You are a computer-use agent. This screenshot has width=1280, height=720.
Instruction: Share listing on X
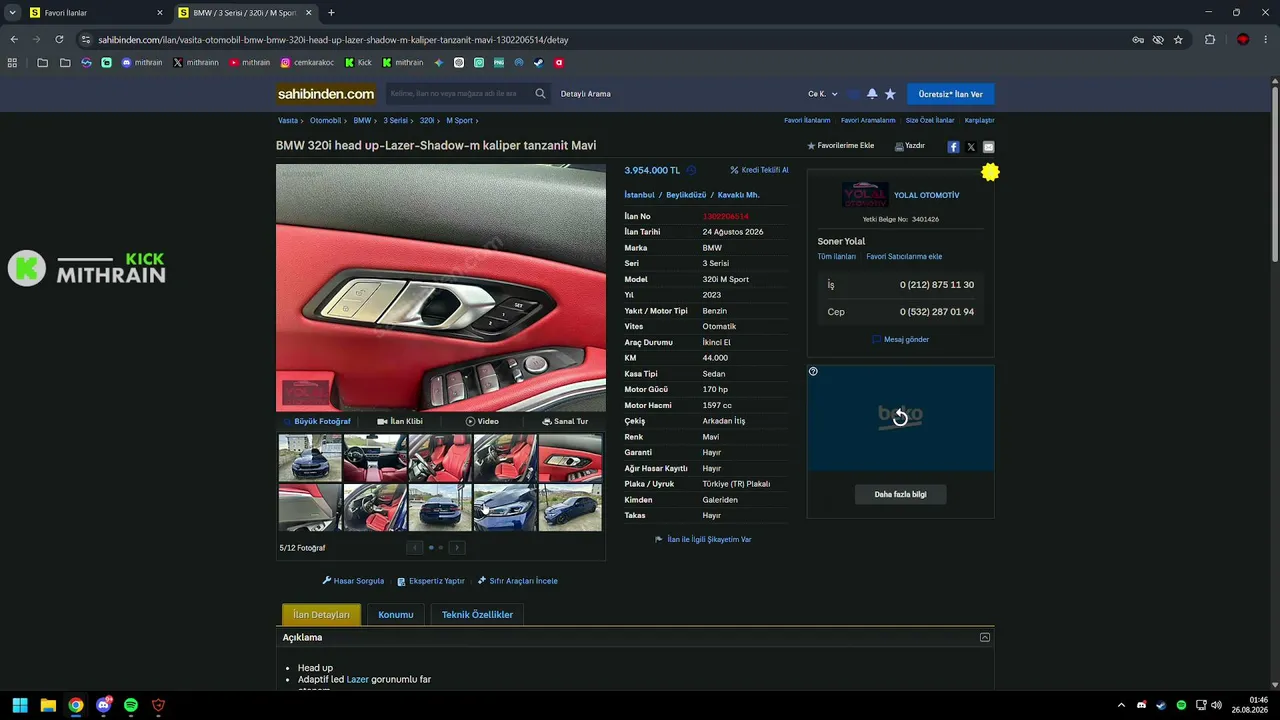click(971, 147)
